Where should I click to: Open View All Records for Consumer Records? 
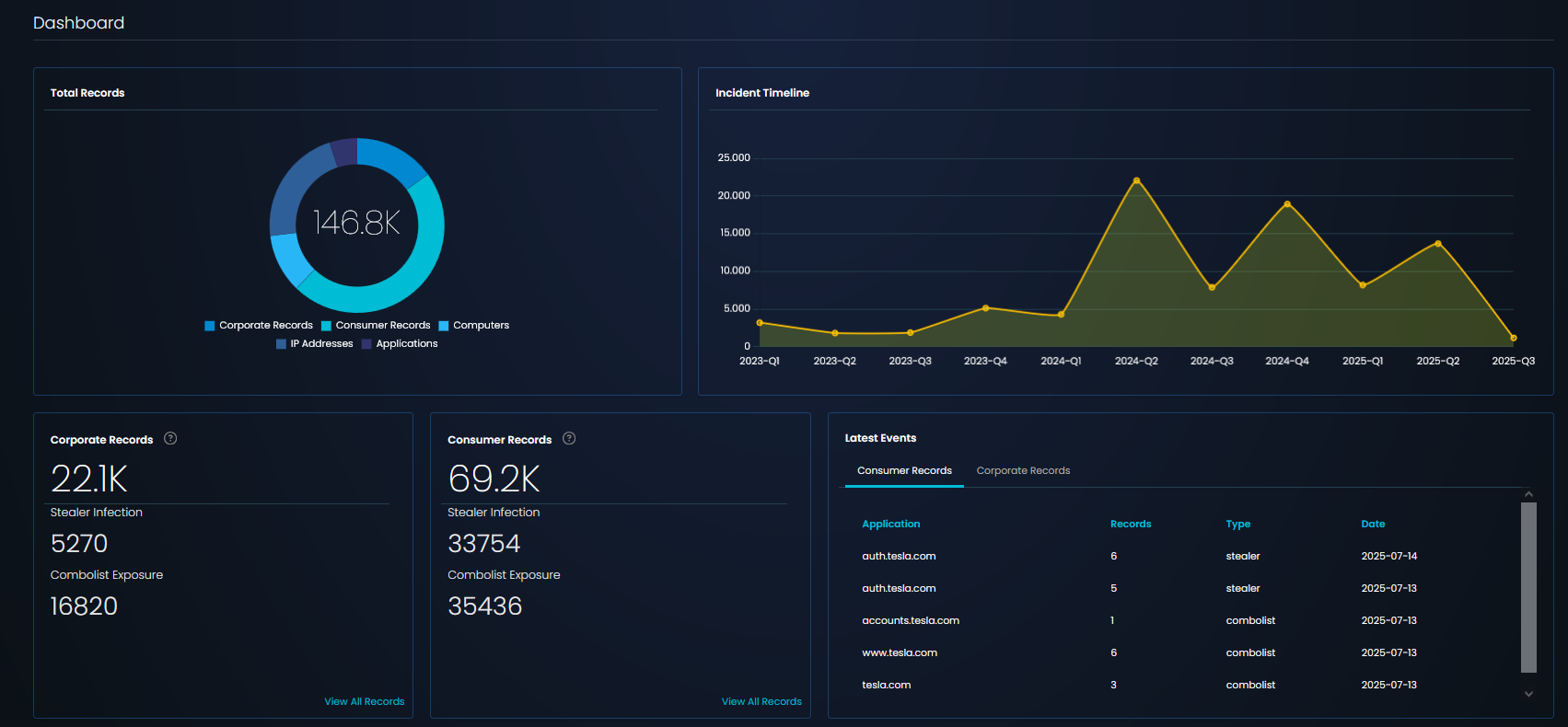[761, 702]
